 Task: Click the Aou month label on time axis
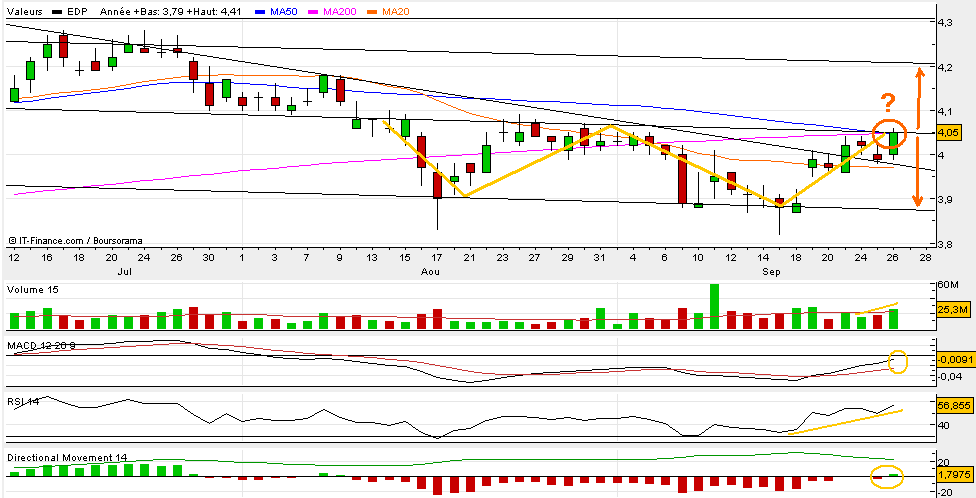(429, 271)
